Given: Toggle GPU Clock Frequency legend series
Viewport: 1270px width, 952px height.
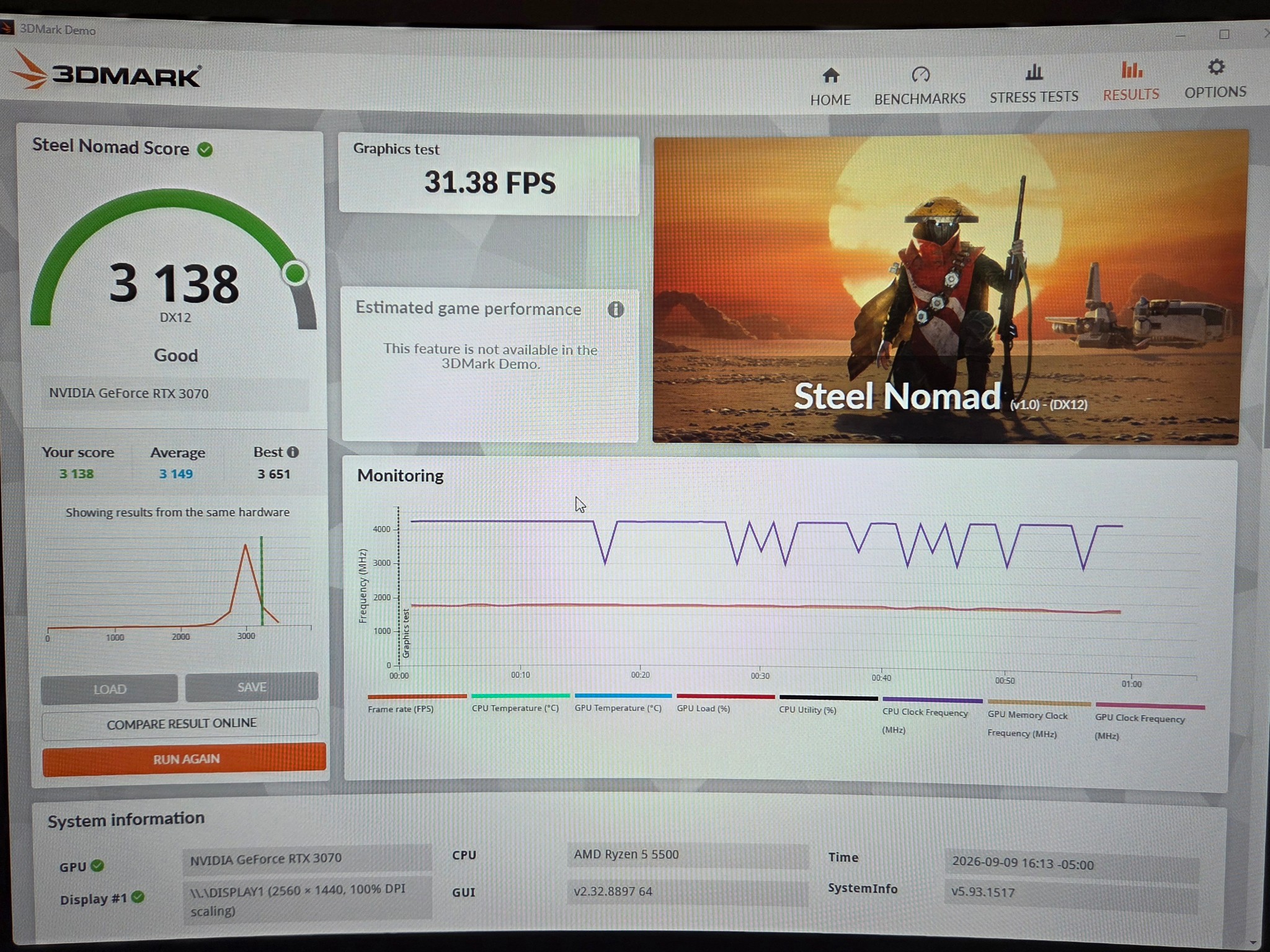Looking at the screenshot, I should click(x=1150, y=721).
